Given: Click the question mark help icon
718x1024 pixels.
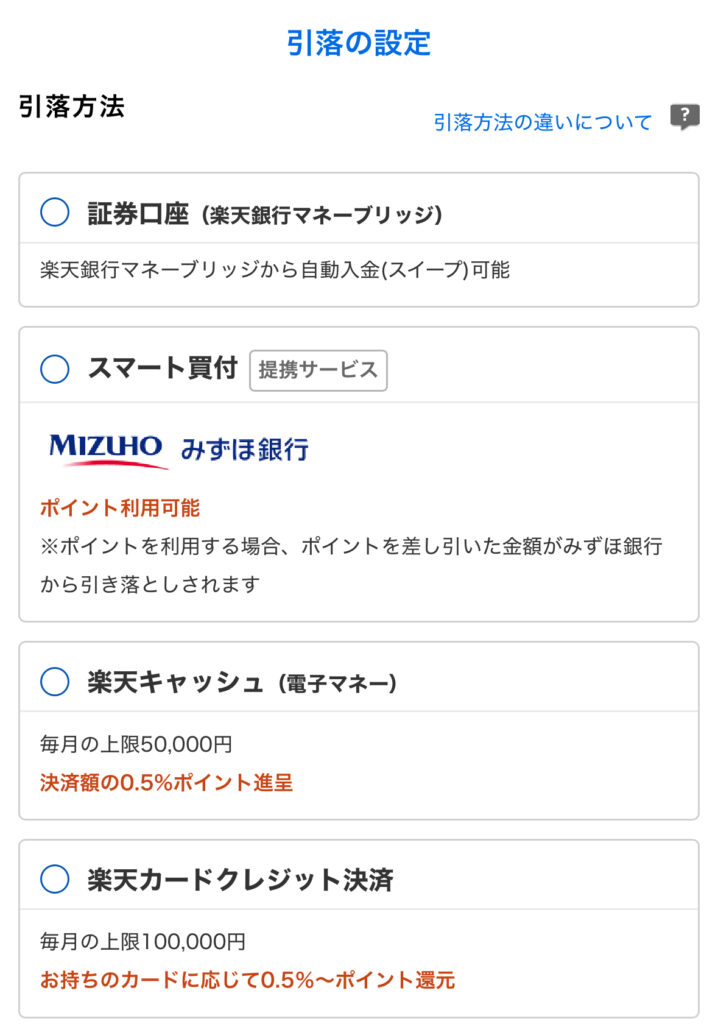Looking at the screenshot, I should (684, 118).
